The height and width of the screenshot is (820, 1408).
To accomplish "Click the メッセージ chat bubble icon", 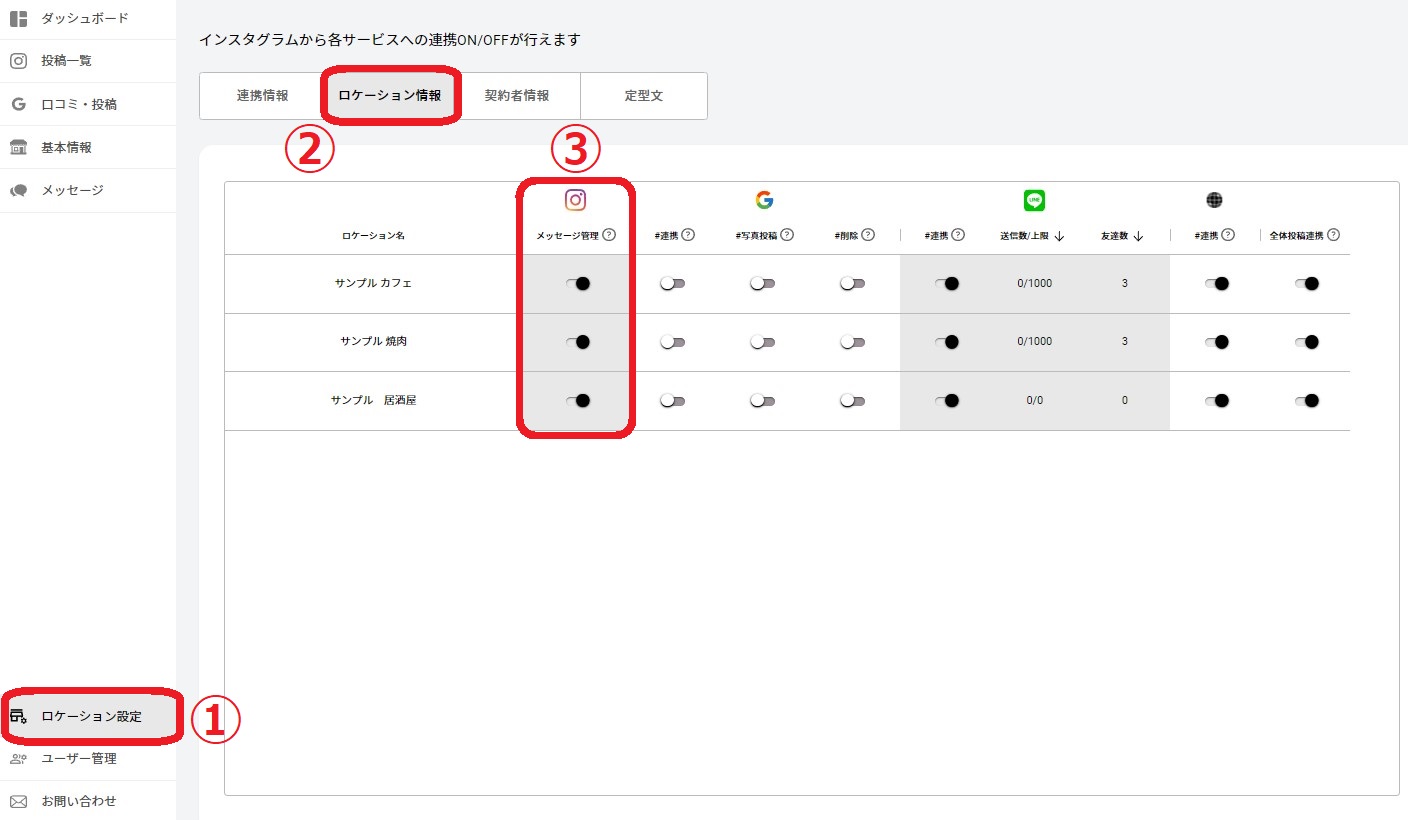I will coord(18,191).
